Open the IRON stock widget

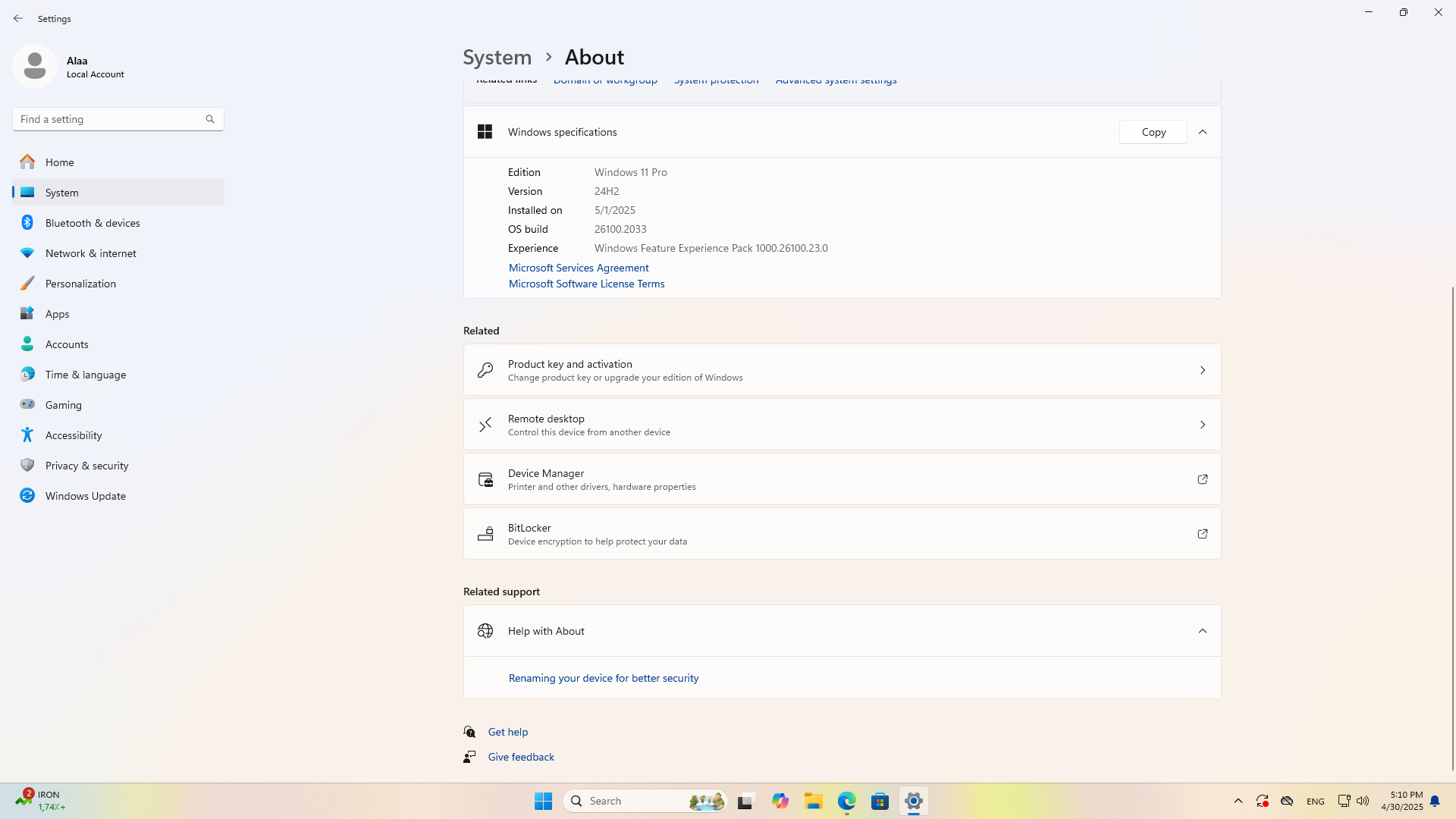(42, 801)
